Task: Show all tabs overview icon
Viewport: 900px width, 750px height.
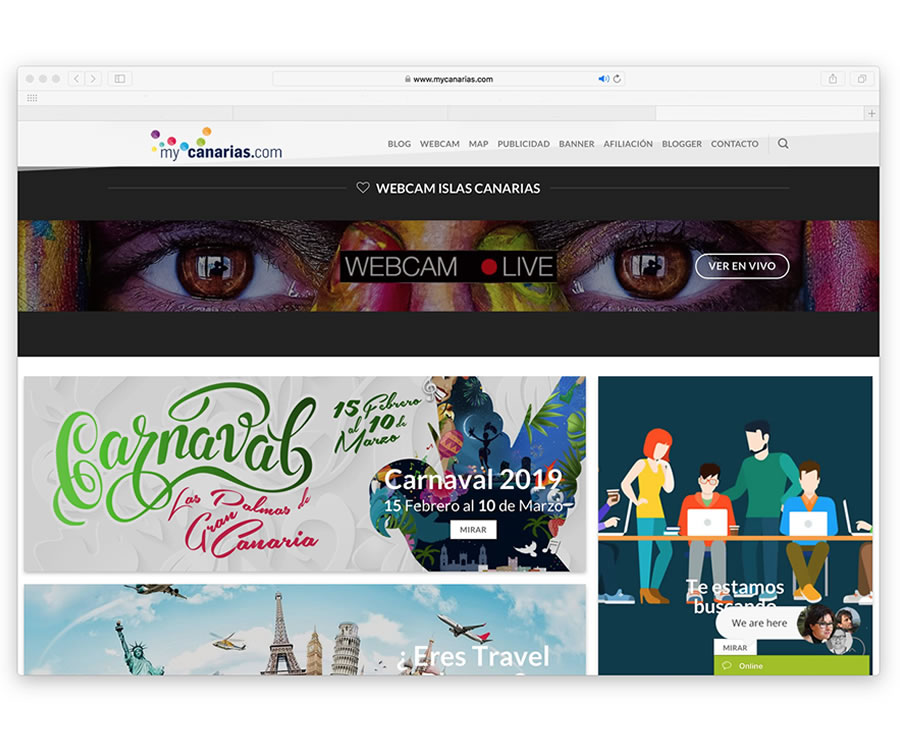Action: 861,79
